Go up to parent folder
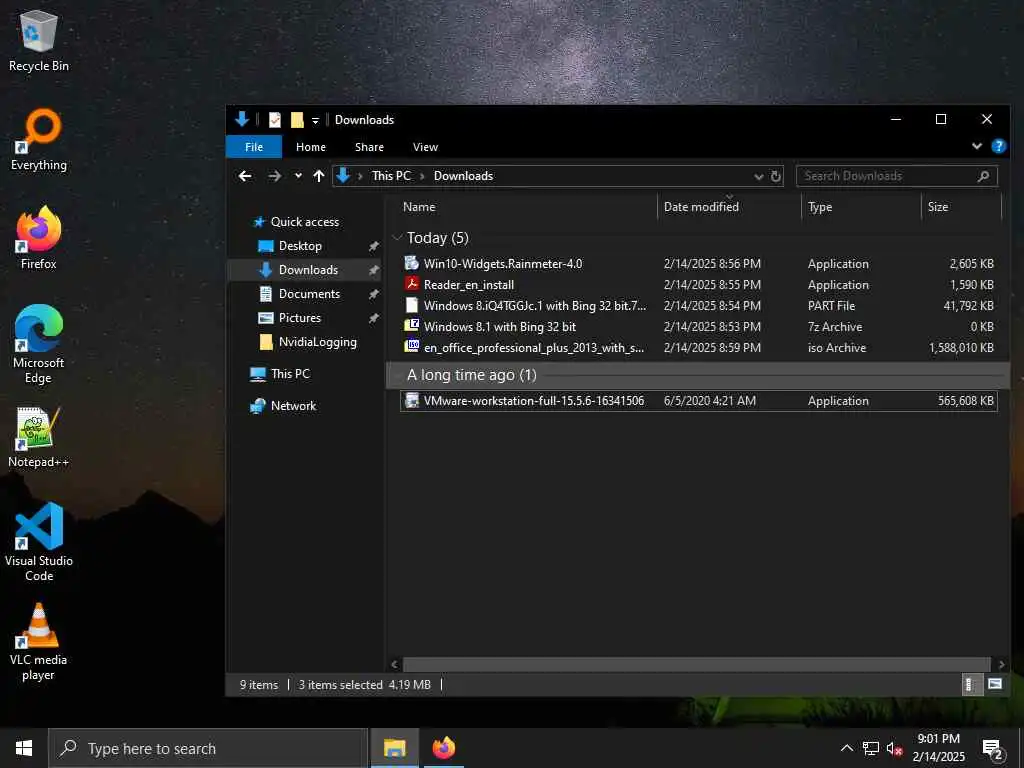This screenshot has height=768, width=1024. 319,176
